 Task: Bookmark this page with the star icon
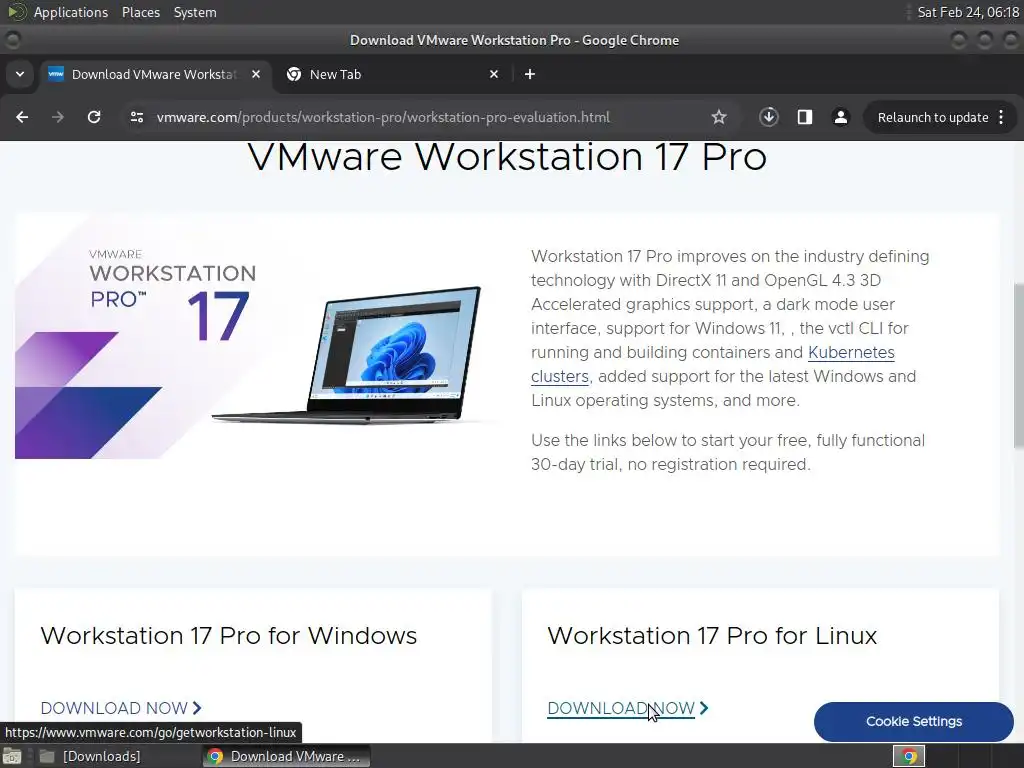point(719,117)
